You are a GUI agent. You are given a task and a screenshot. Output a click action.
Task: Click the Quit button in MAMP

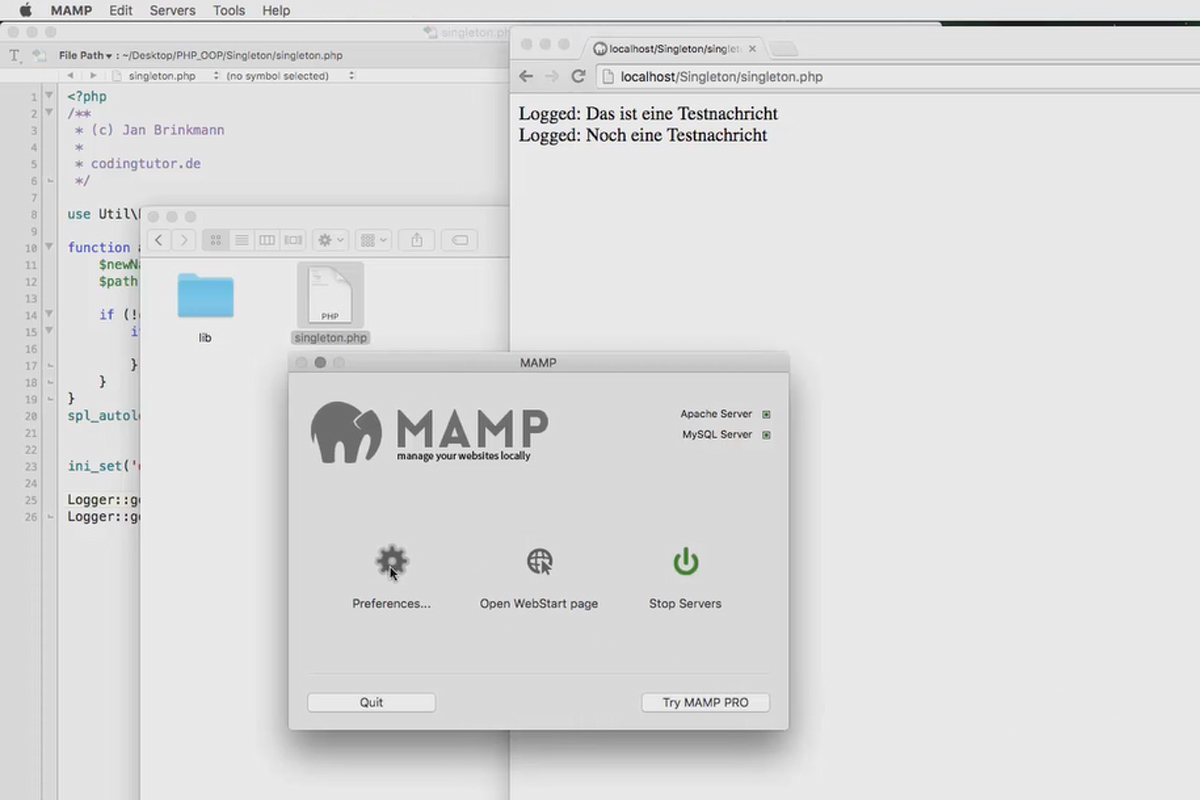371,702
